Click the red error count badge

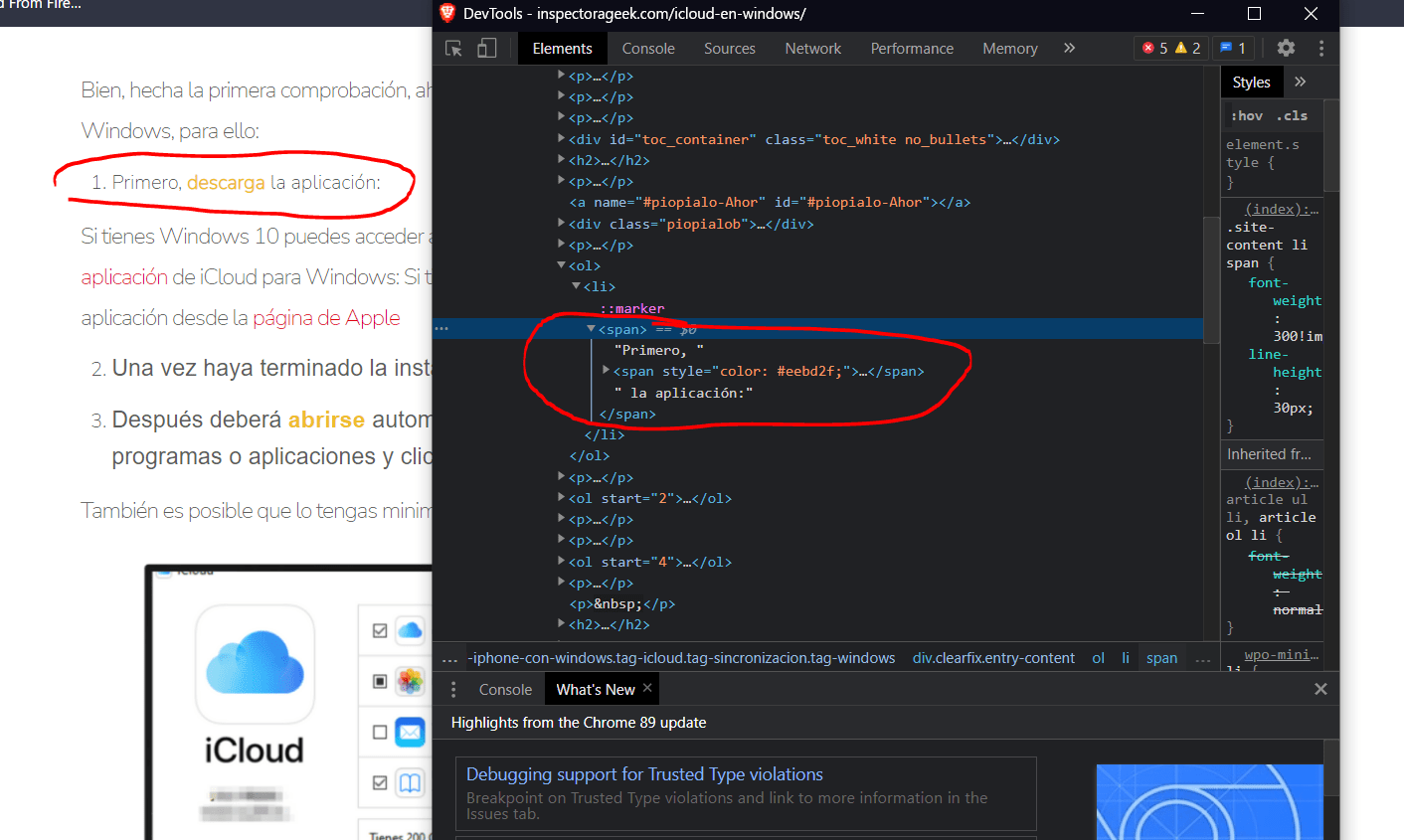[x=1154, y=48]
